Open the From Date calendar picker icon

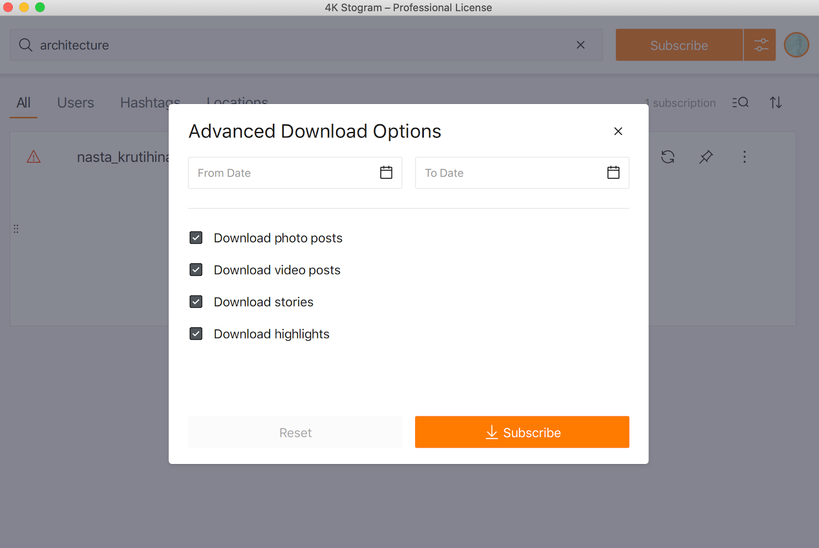(x=386, y=173)
